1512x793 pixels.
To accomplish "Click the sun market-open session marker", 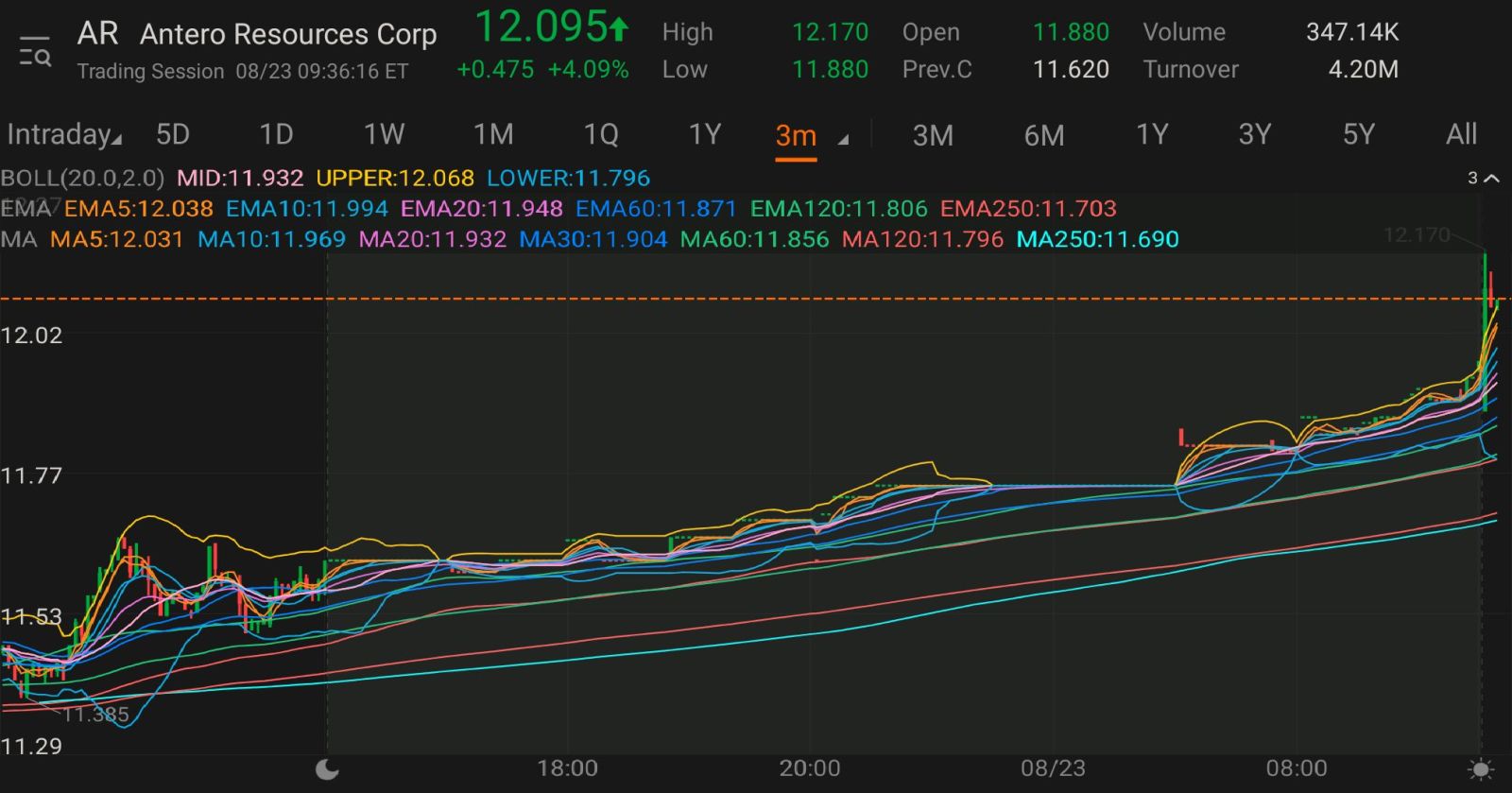I will (1482, 769).
